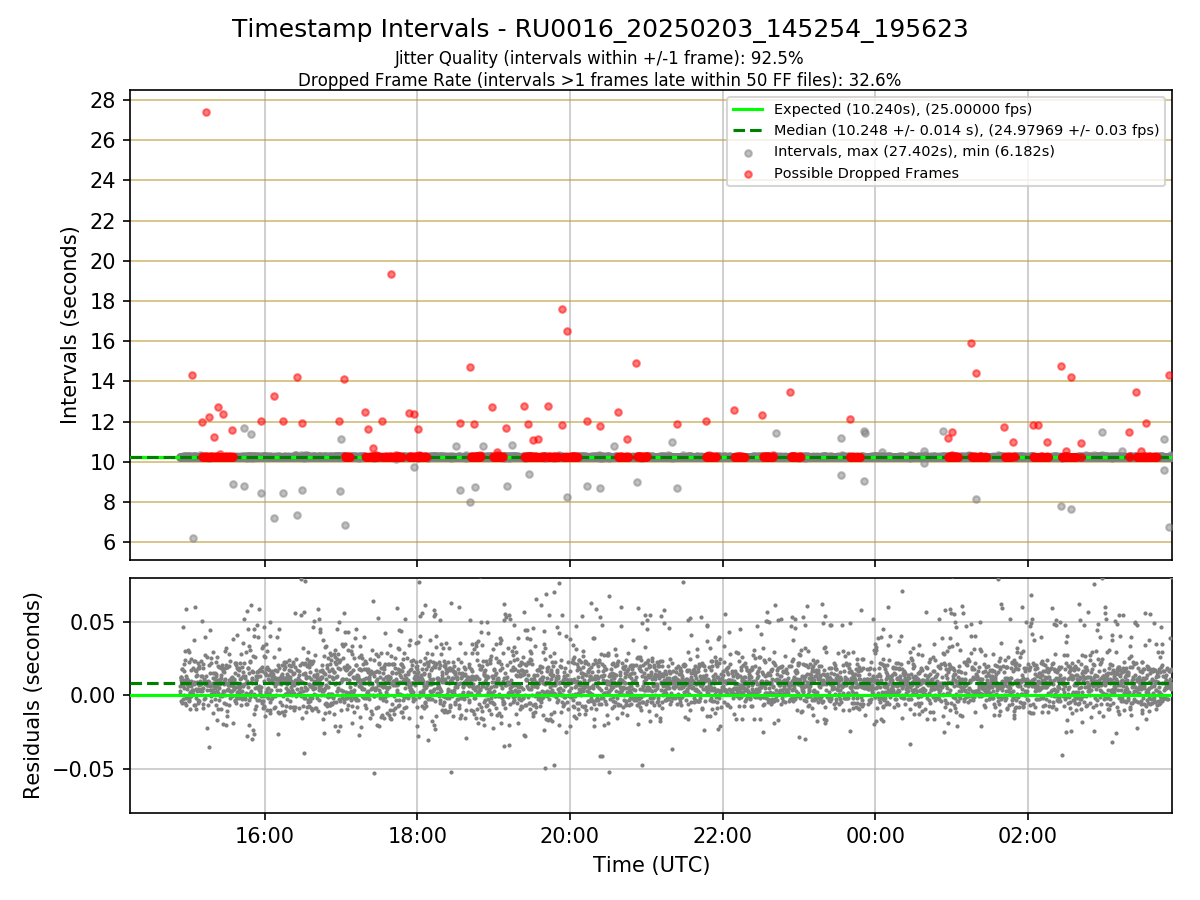Click the Median (10.248 +/- 0.014 s) legend entry
Image resolution: width=1200 pixels, height=900 pixels.
[x=946, y=130]
